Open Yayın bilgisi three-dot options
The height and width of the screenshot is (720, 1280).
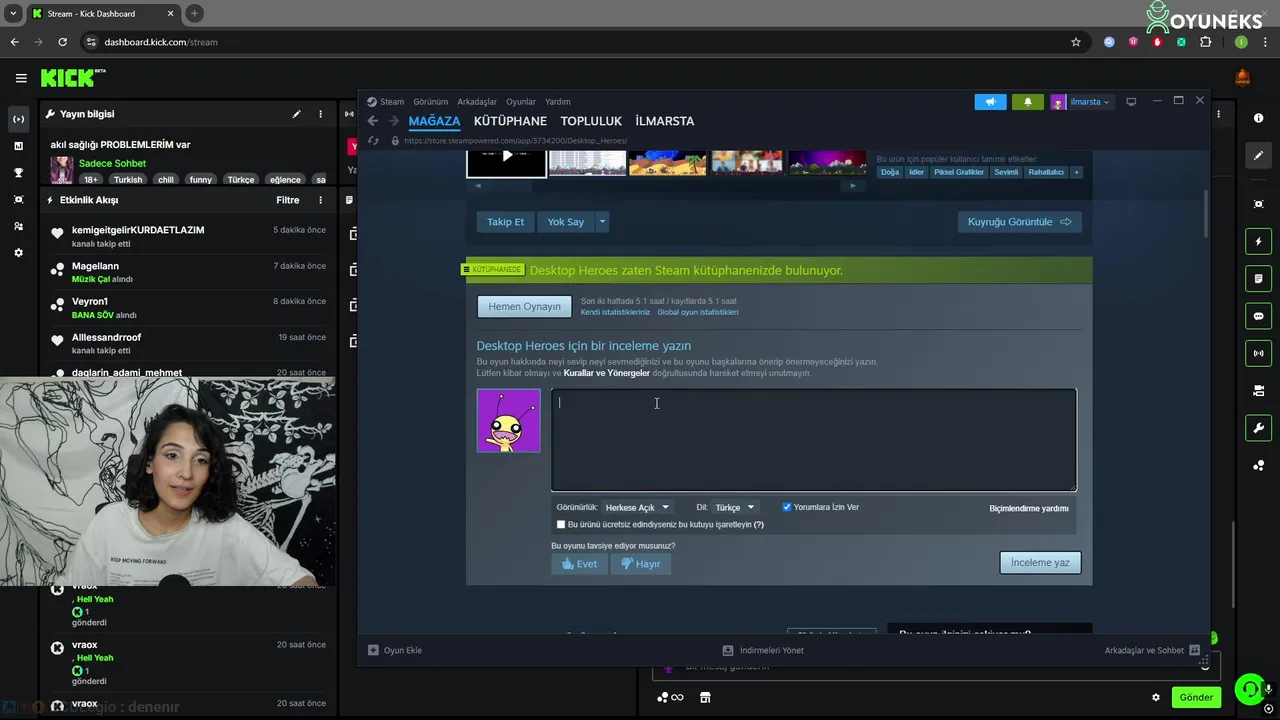click(x=320, y=114)
